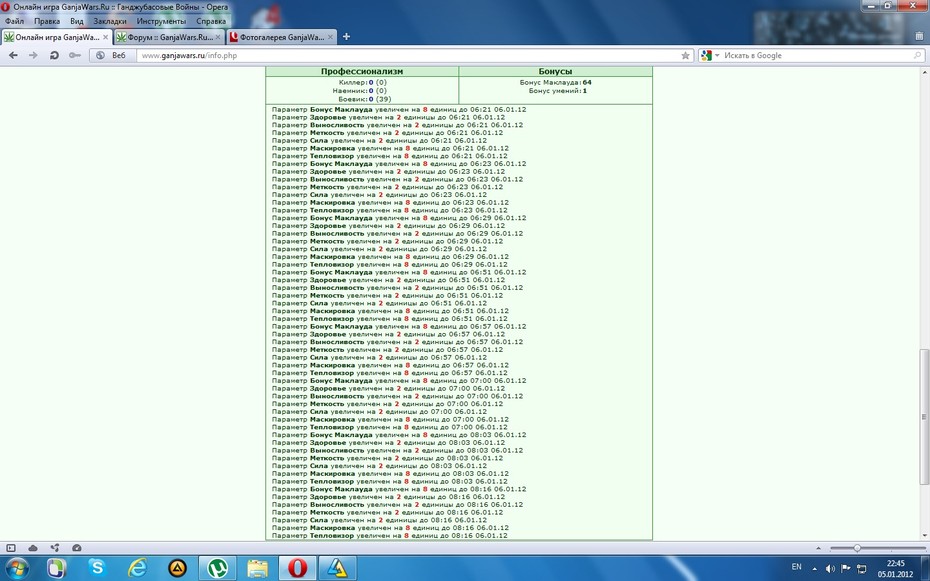Click the Тепловизор line until 08:16
Screen dimensions: 930x581
[x=389, y=535]
